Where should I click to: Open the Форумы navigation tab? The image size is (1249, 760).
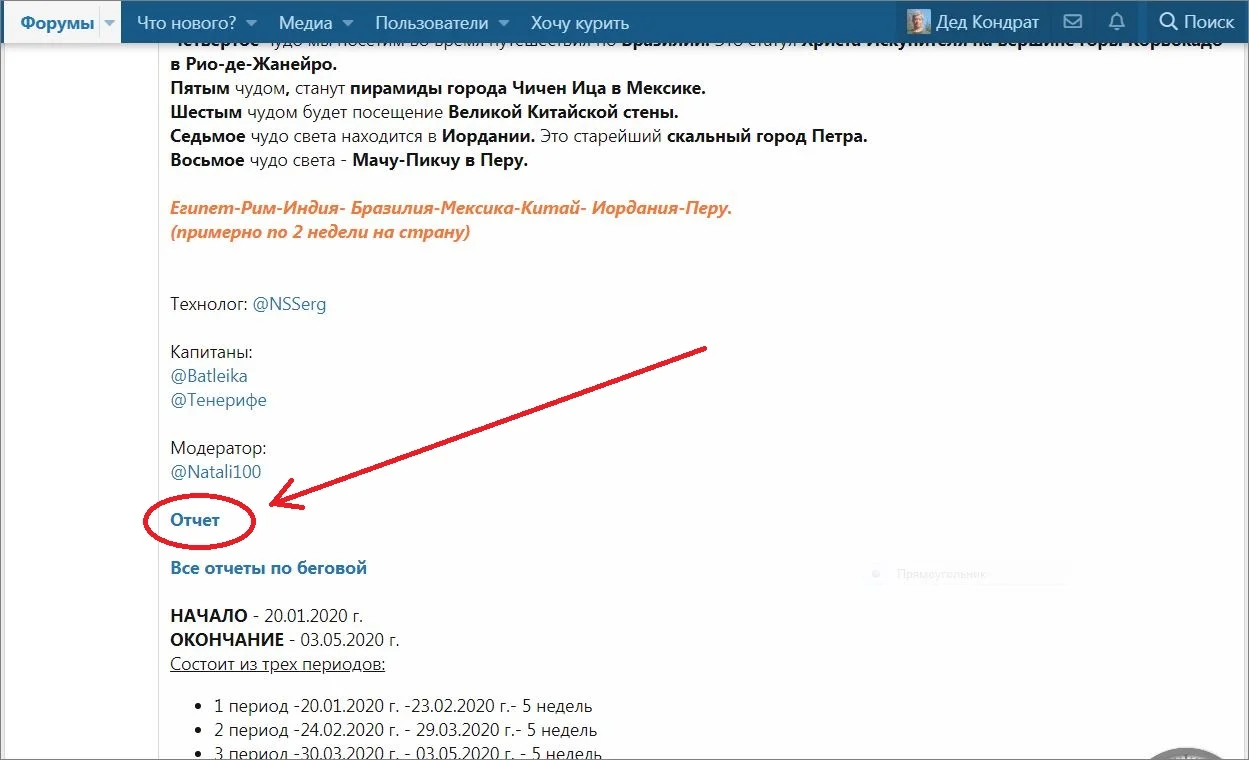[x=57, y=22]
